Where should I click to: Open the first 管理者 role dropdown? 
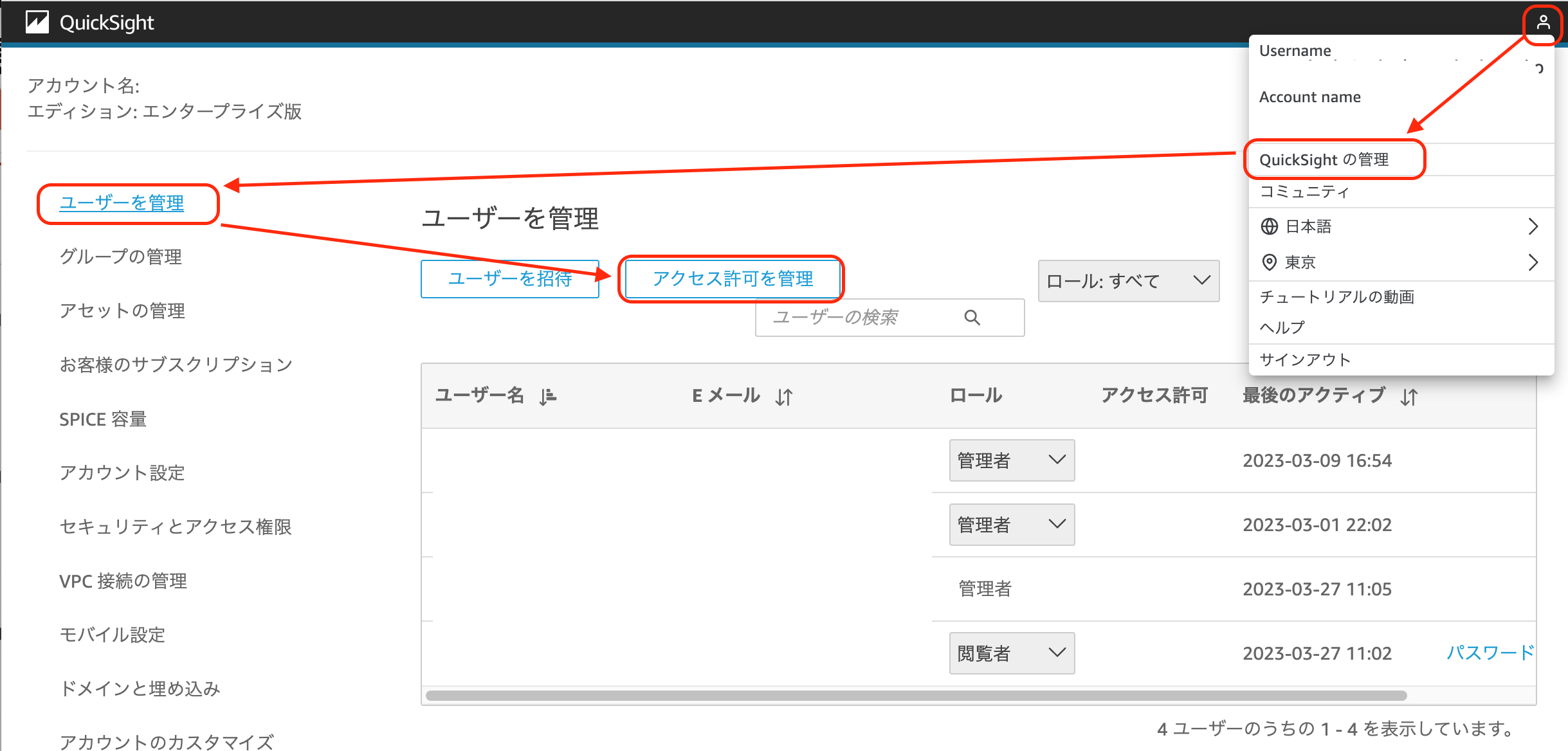[1011, 460]
